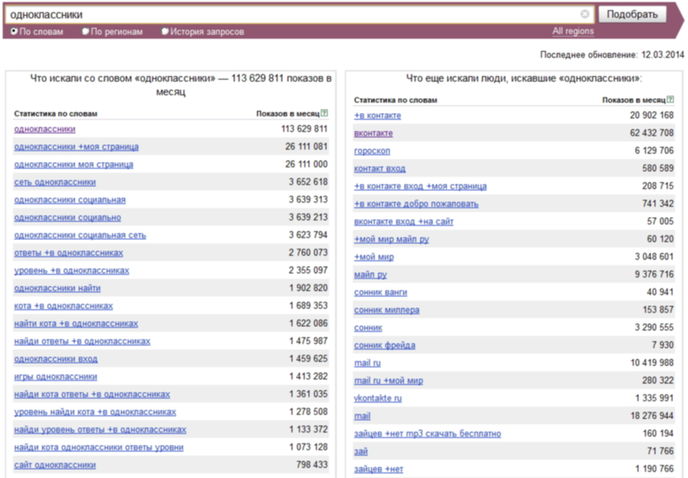
Task: Open 'сонник фрейда' related query link
Action: point(384,345)
